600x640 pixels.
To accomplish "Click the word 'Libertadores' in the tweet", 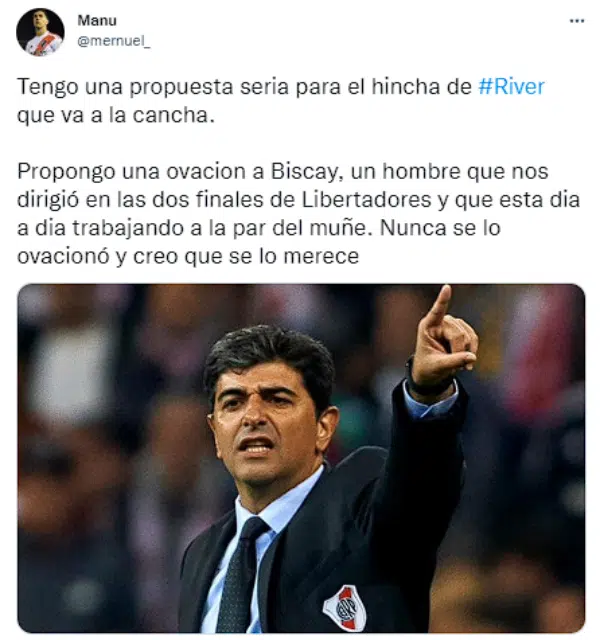I will 367,200.
